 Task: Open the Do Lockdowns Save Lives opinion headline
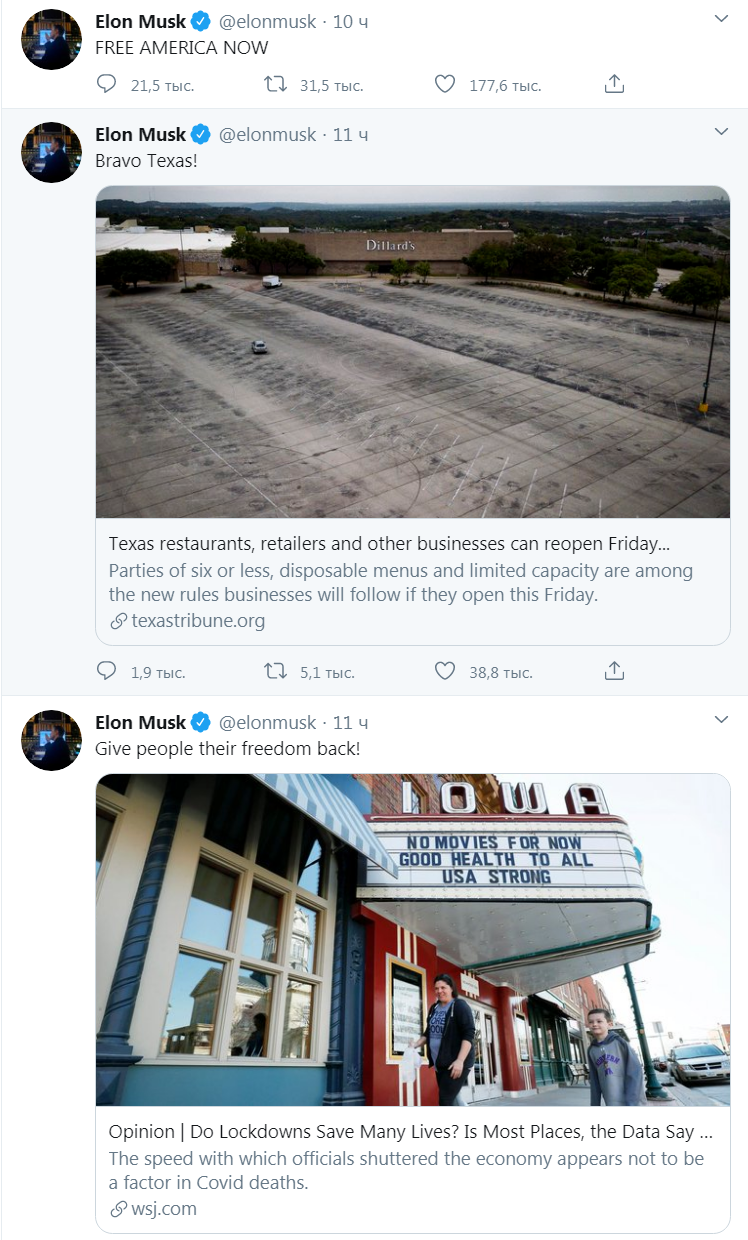coord(410,1132)
